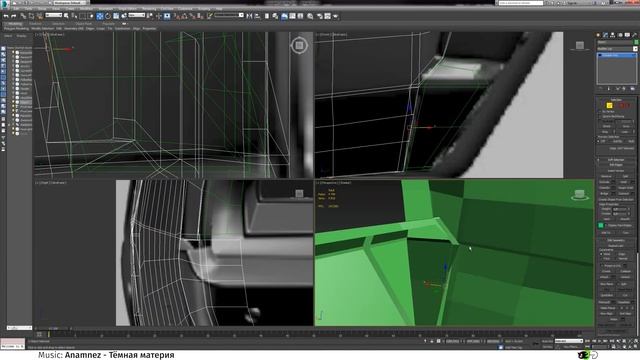
Task: Toggle Auto Key animation mode
Action: click(x=548, y=341)
